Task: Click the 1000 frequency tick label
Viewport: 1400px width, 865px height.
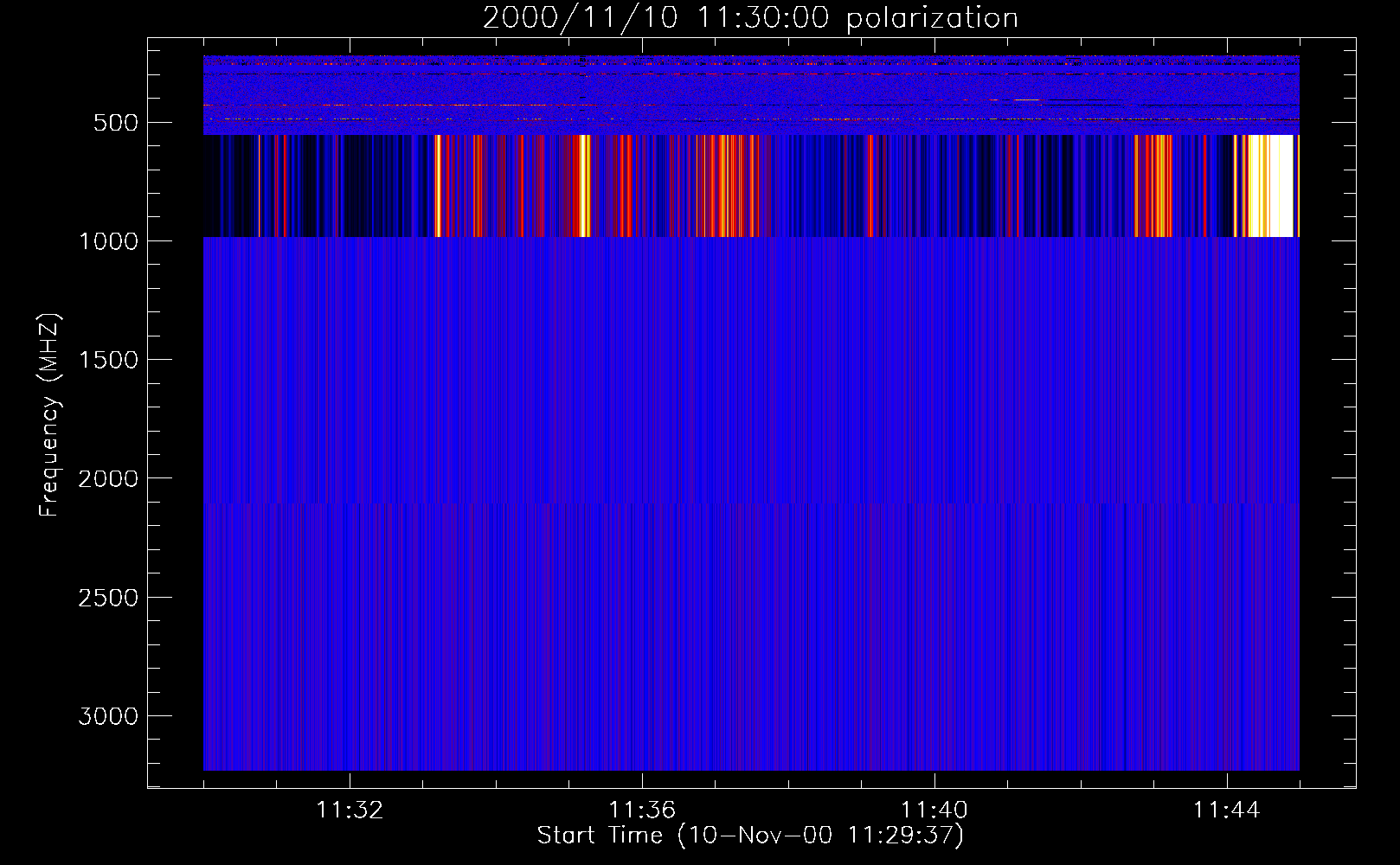Action: [x=108, y=241]
